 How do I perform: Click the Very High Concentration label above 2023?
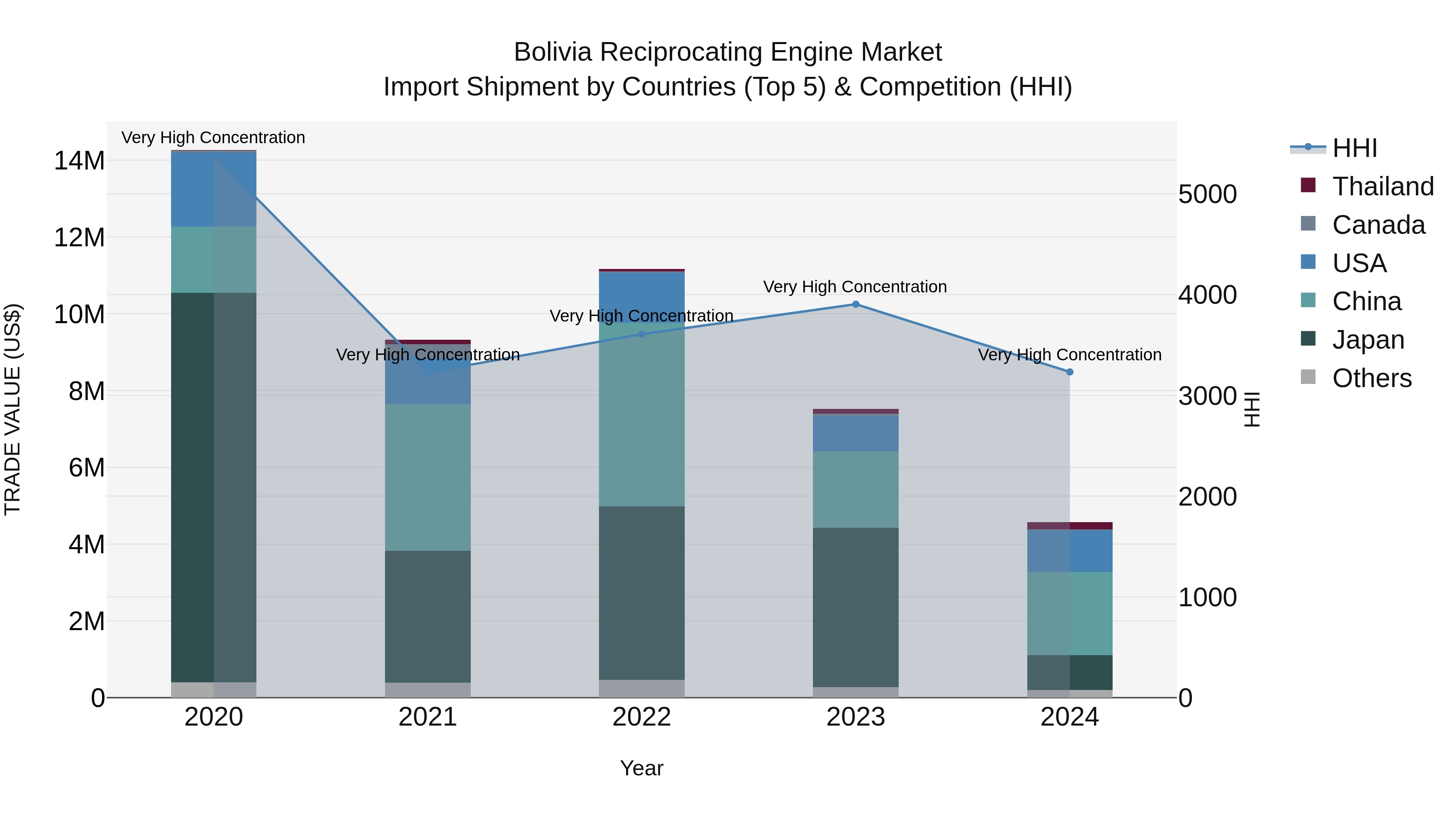tap(855, 287)
